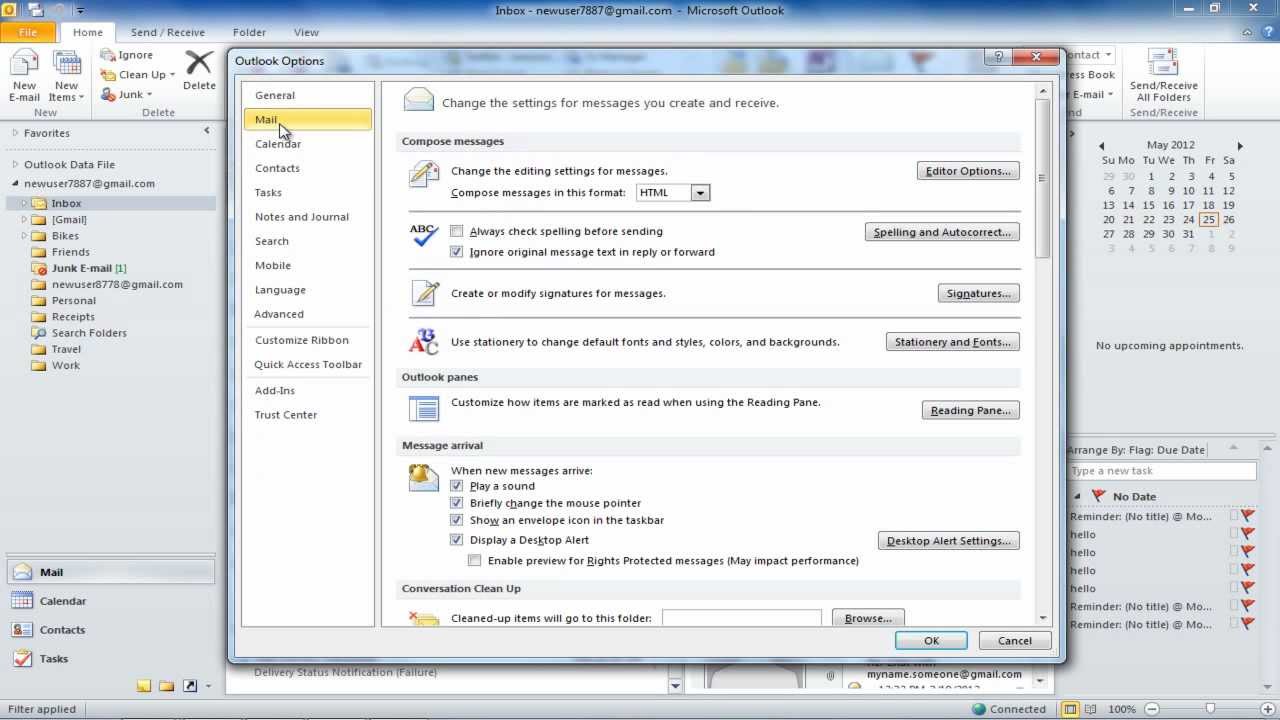
Task: Click the Cleaned-up items folder text field
Action: [x=742, y=618]
